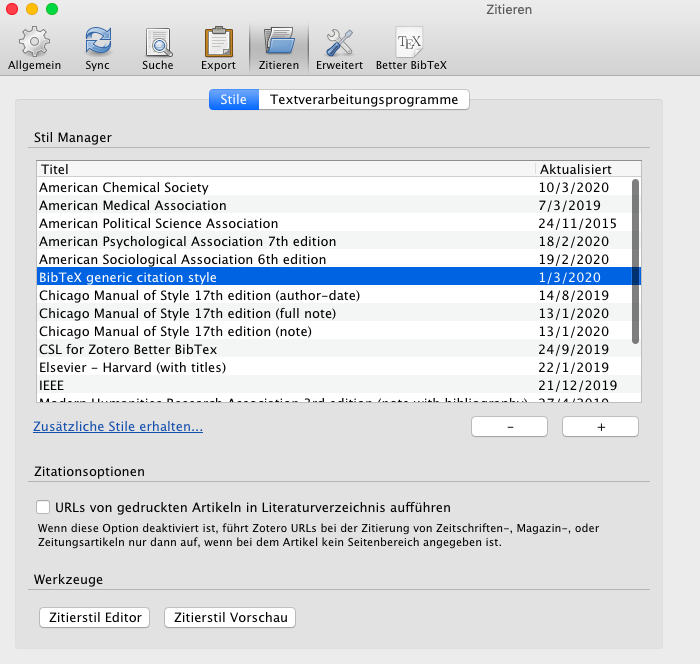The image size is (700, 664).
Task: Click the date 10/3/2020 cell
Action: (x=574, y=187)
